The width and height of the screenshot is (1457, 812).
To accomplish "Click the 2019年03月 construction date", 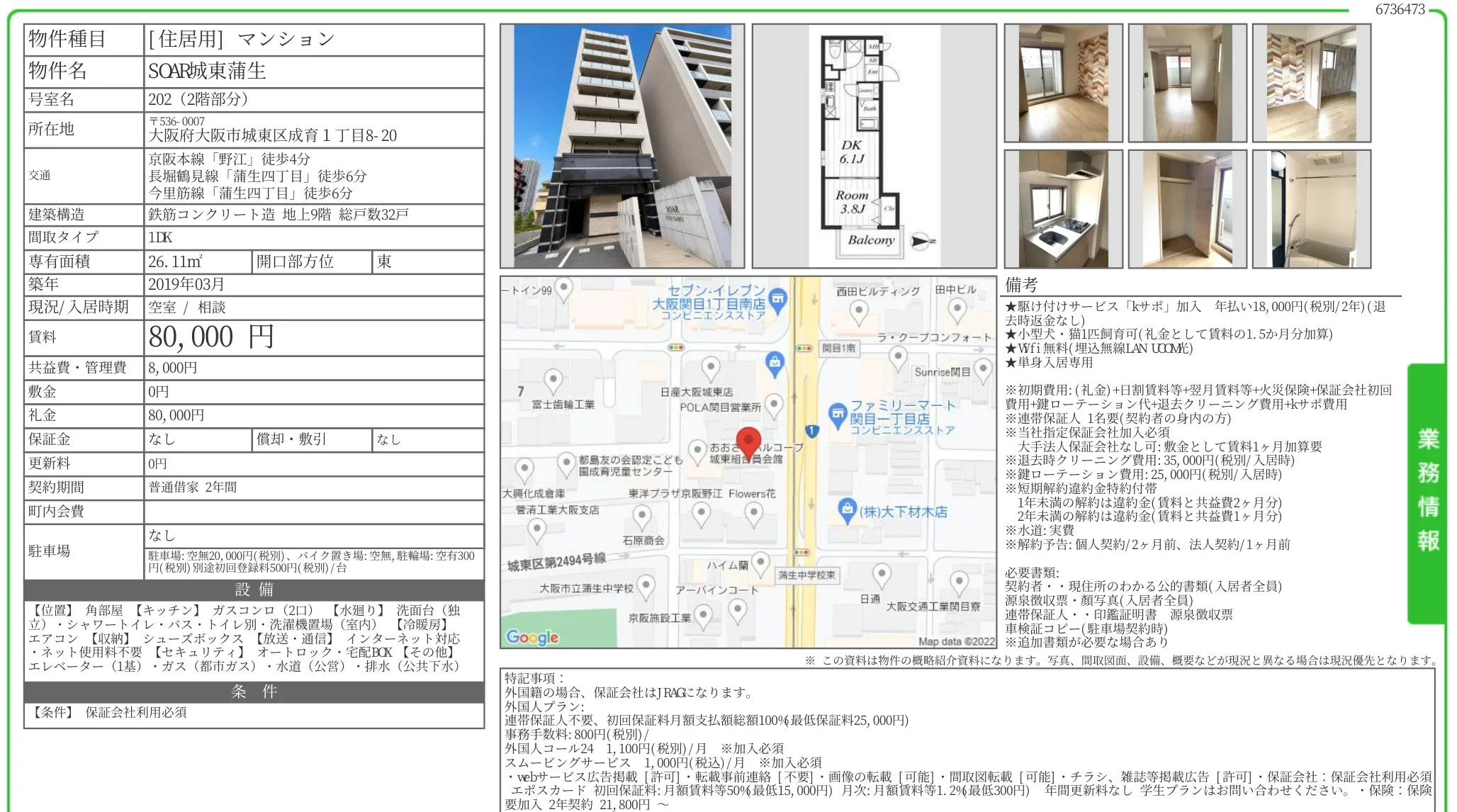I will [186, 284].
